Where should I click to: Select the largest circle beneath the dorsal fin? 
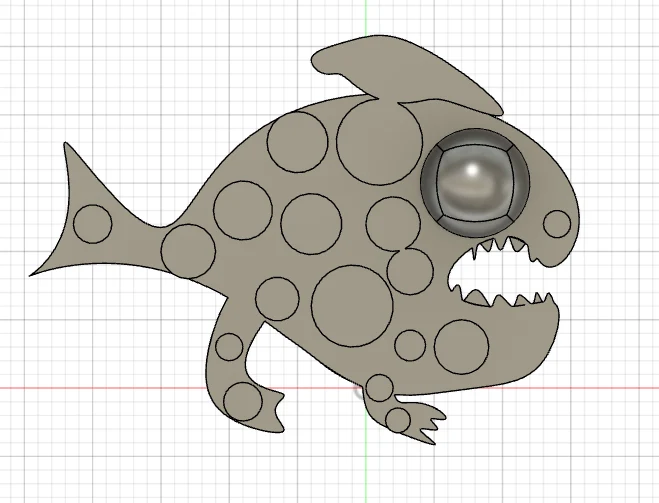379,143
